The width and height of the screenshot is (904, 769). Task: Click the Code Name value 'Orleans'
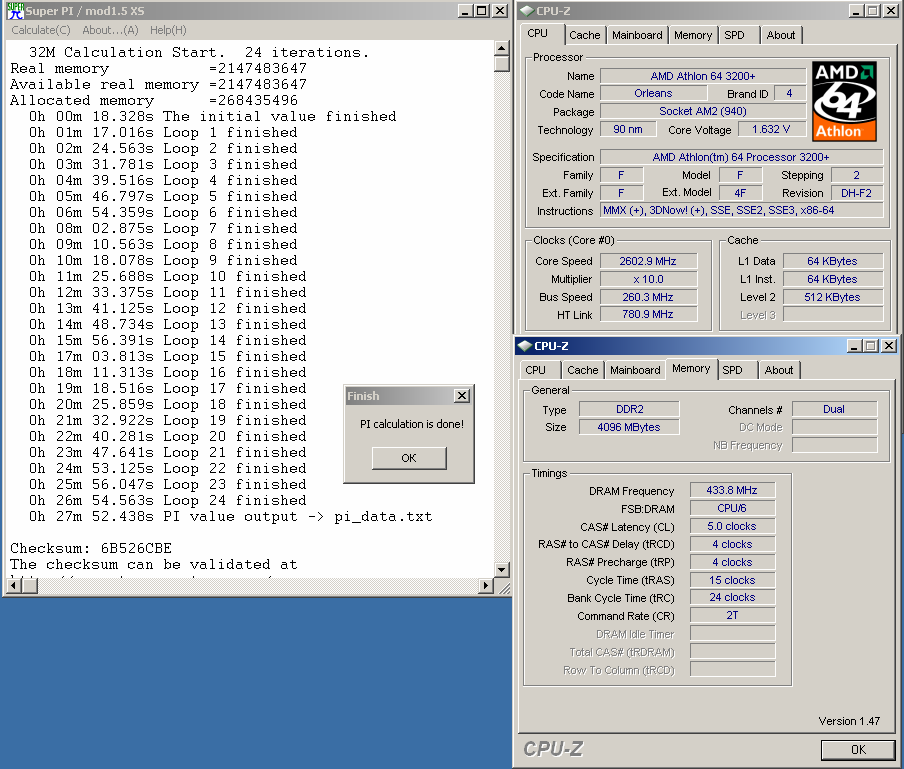[x=653, y=93]
